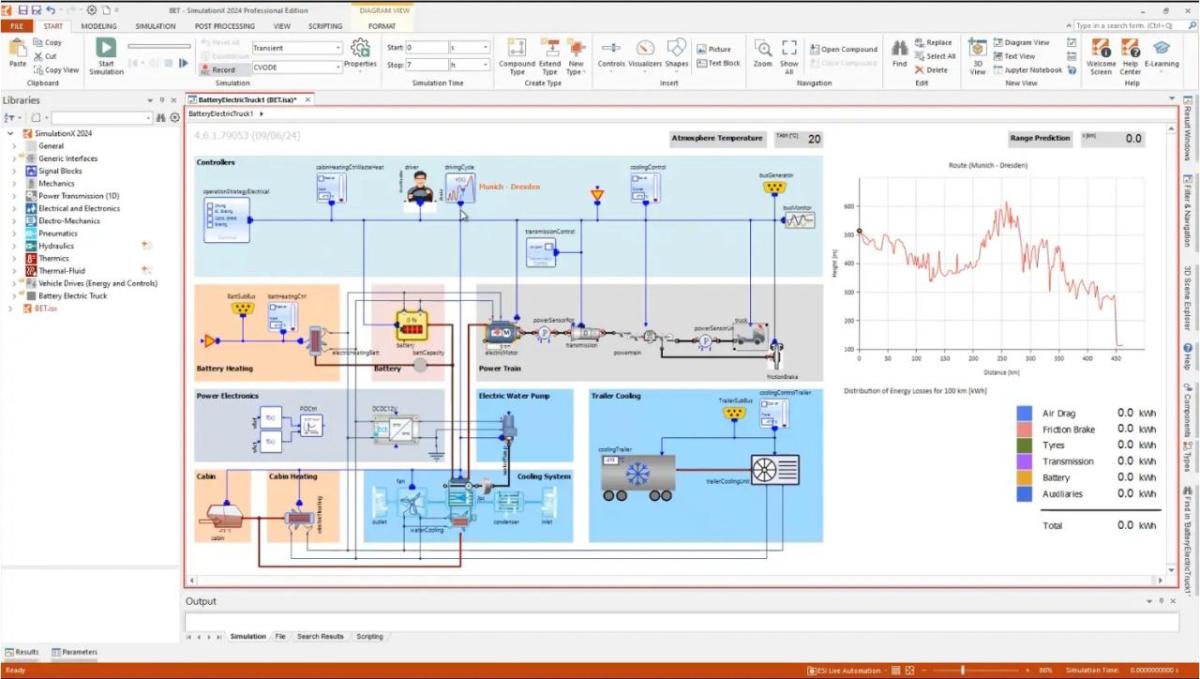Screen dimensions: 1200x679
Task: Click the Start Simulation play button
Action: click(106, 48)
